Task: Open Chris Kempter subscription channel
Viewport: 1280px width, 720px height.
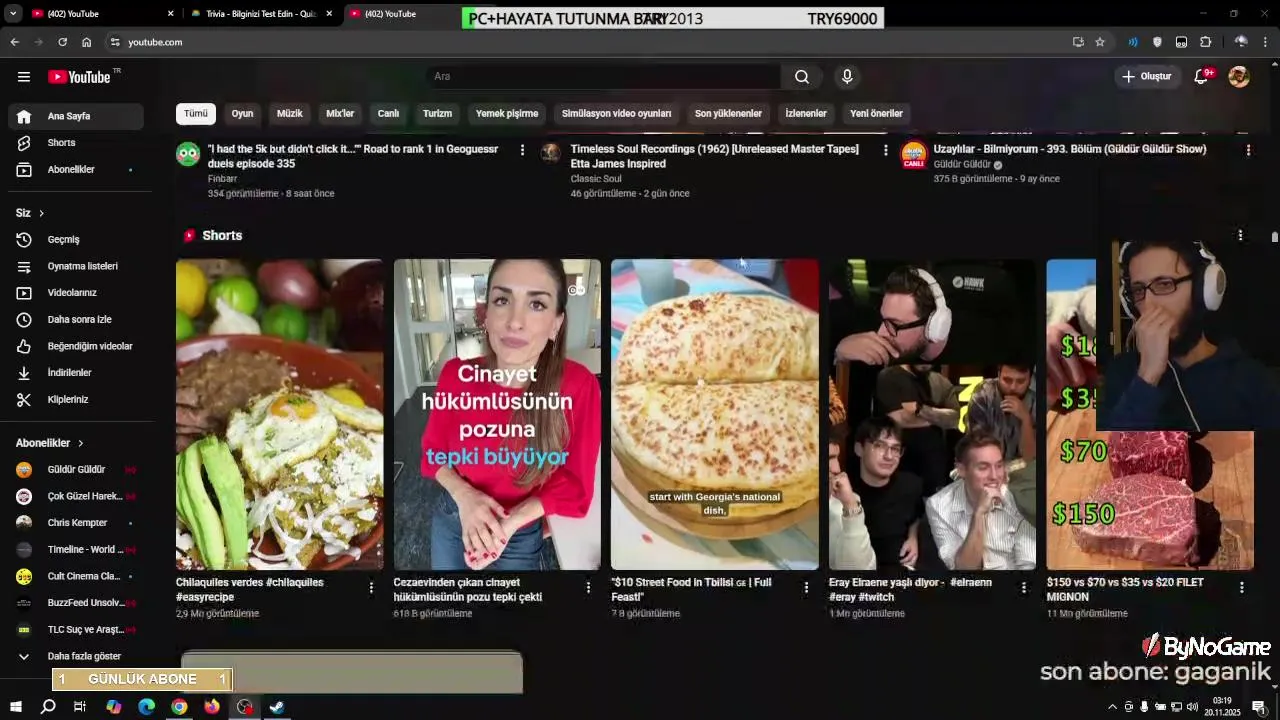Action: [76, 523]
